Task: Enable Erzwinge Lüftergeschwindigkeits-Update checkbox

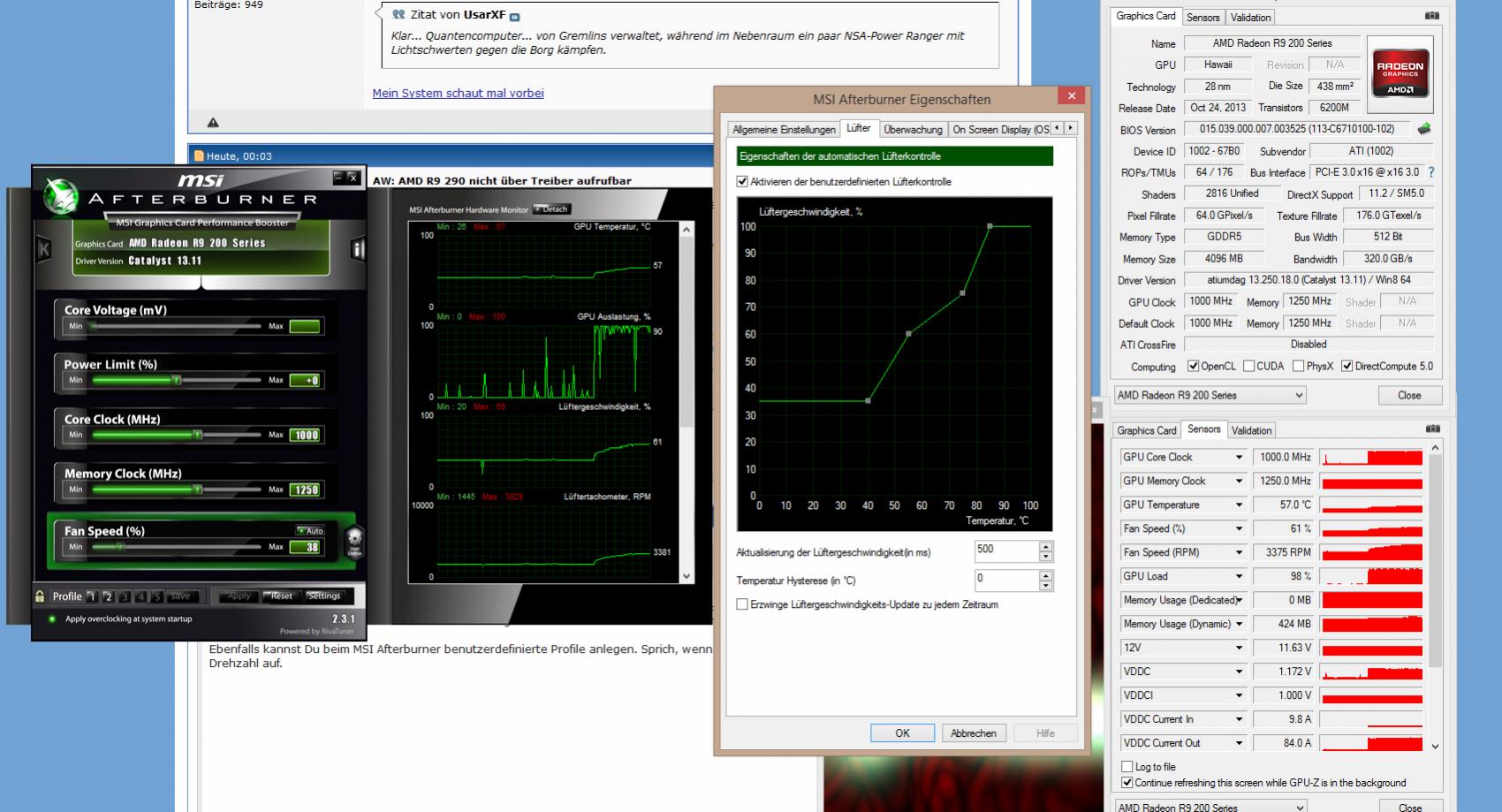Action: click(742, 604)
